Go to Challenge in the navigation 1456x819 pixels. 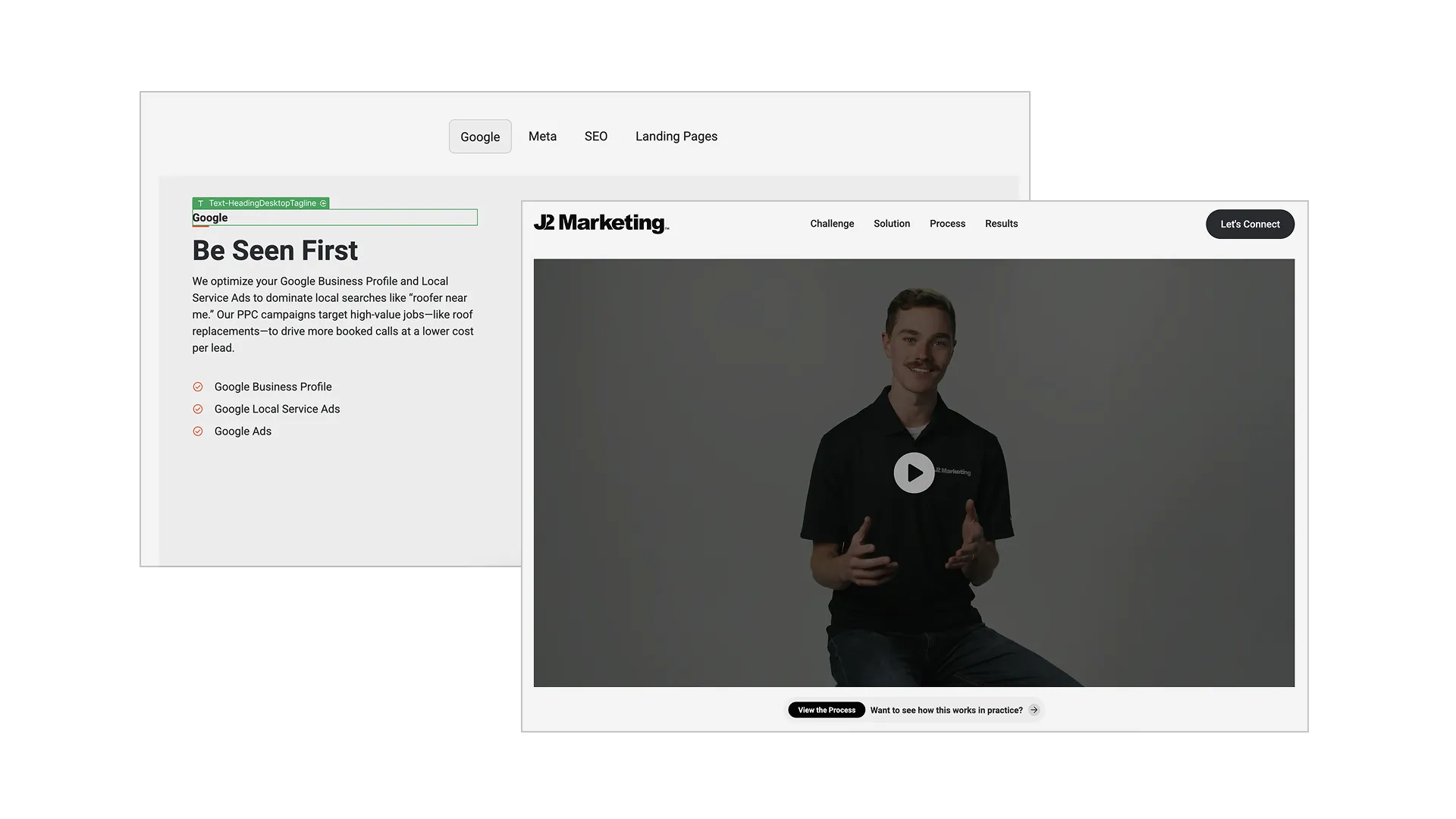point(832,224)
